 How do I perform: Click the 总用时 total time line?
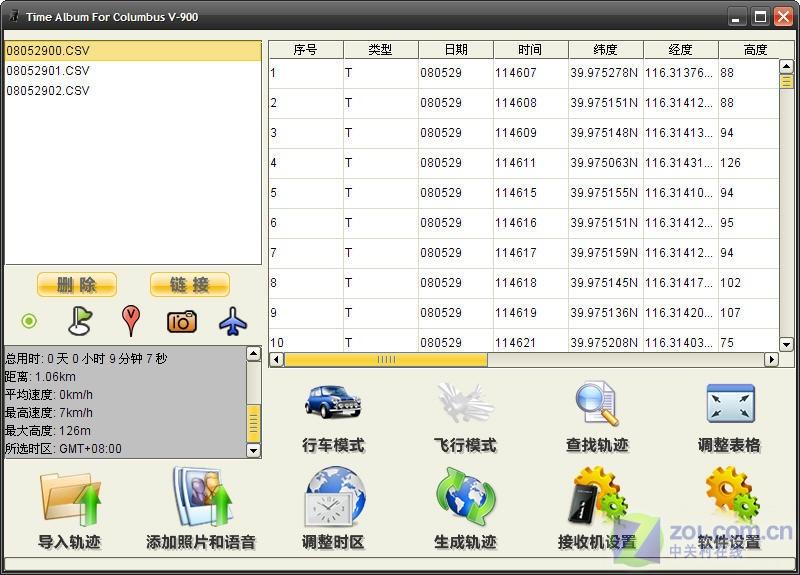pos(86,359)
